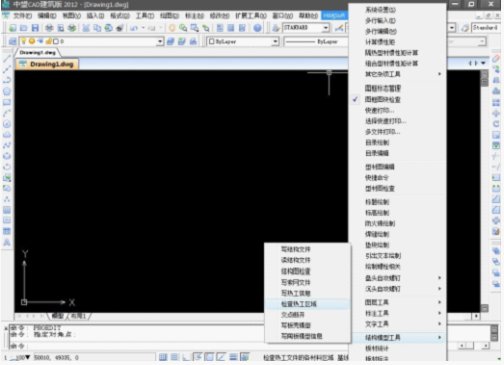
Task: Click the blue Help question icon
Action: click(x=257, y=28)
